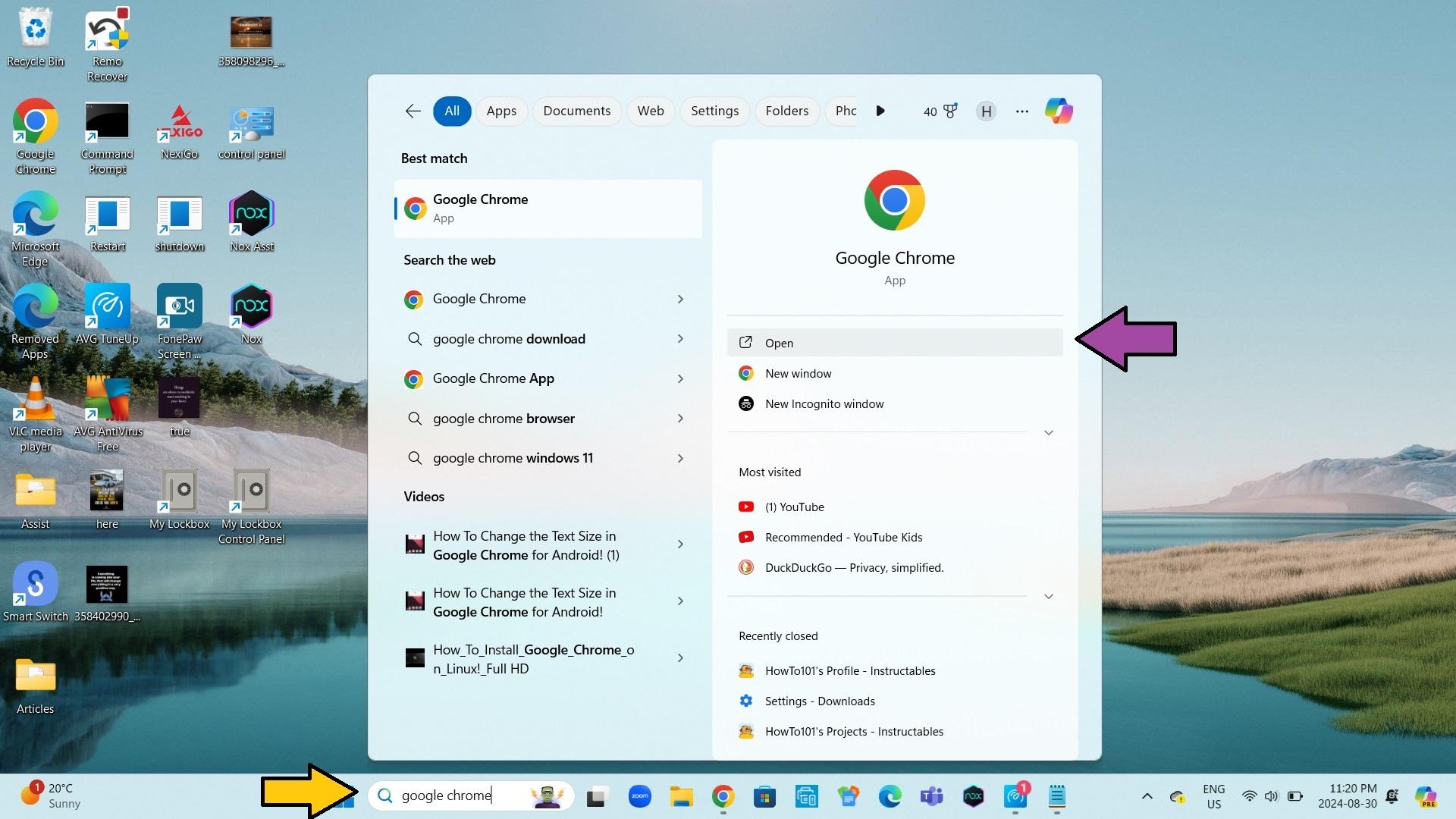Screen dimensions: 1456x819
Task: Select the Google Chrome best match result
Action: 548,209
